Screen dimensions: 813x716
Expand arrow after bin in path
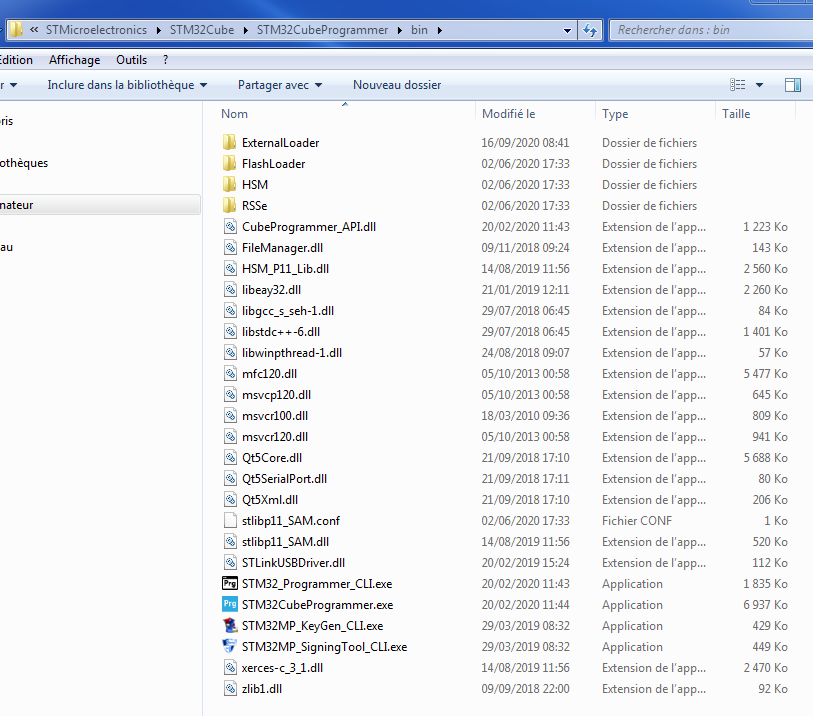pyautogui.click(x=440, y=31)
